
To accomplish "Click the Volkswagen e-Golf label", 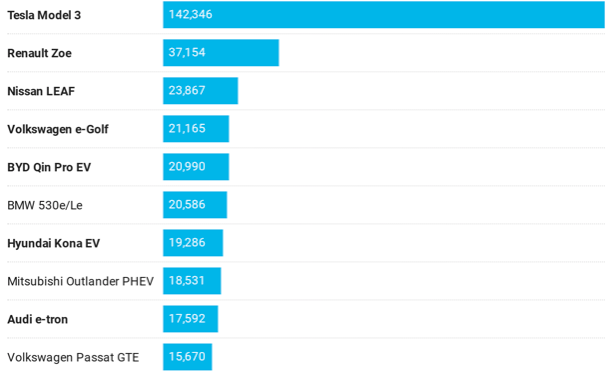I will click(x=58, y=129).
